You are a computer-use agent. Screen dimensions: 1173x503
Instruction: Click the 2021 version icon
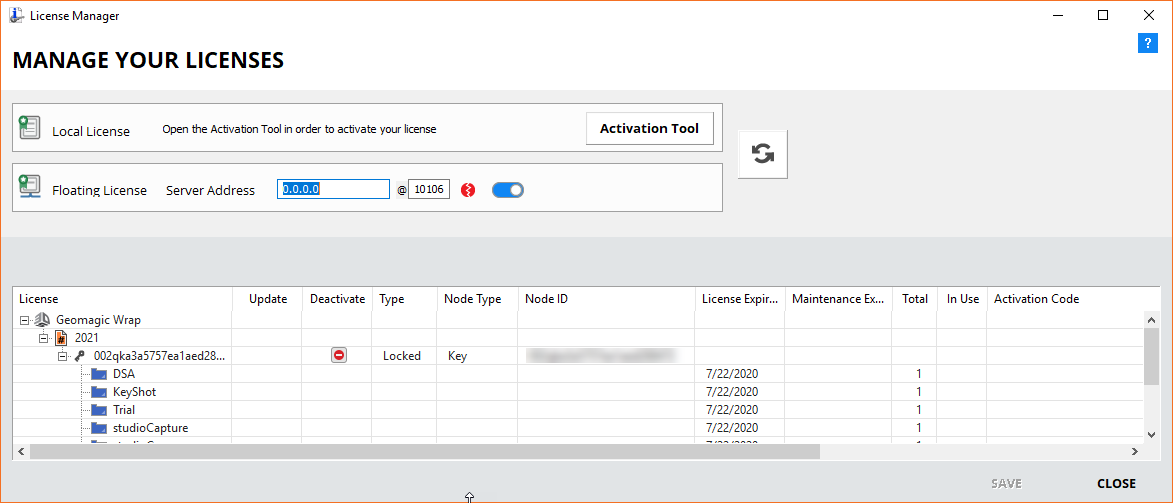(x=61, y=338)
